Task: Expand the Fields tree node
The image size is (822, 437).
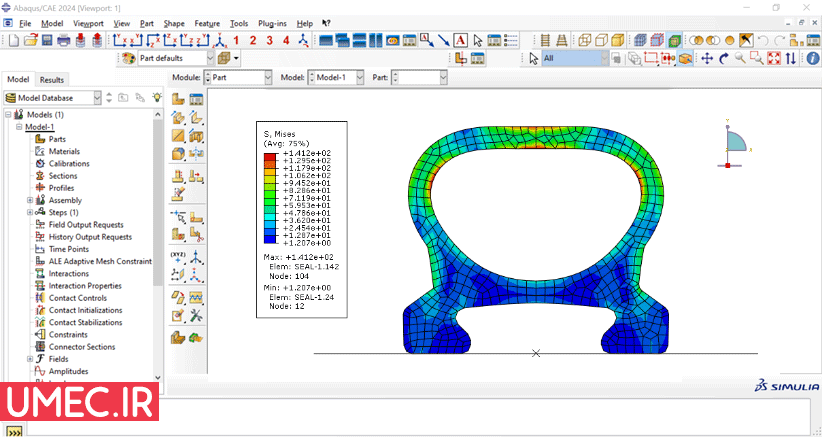Action: 30,359
